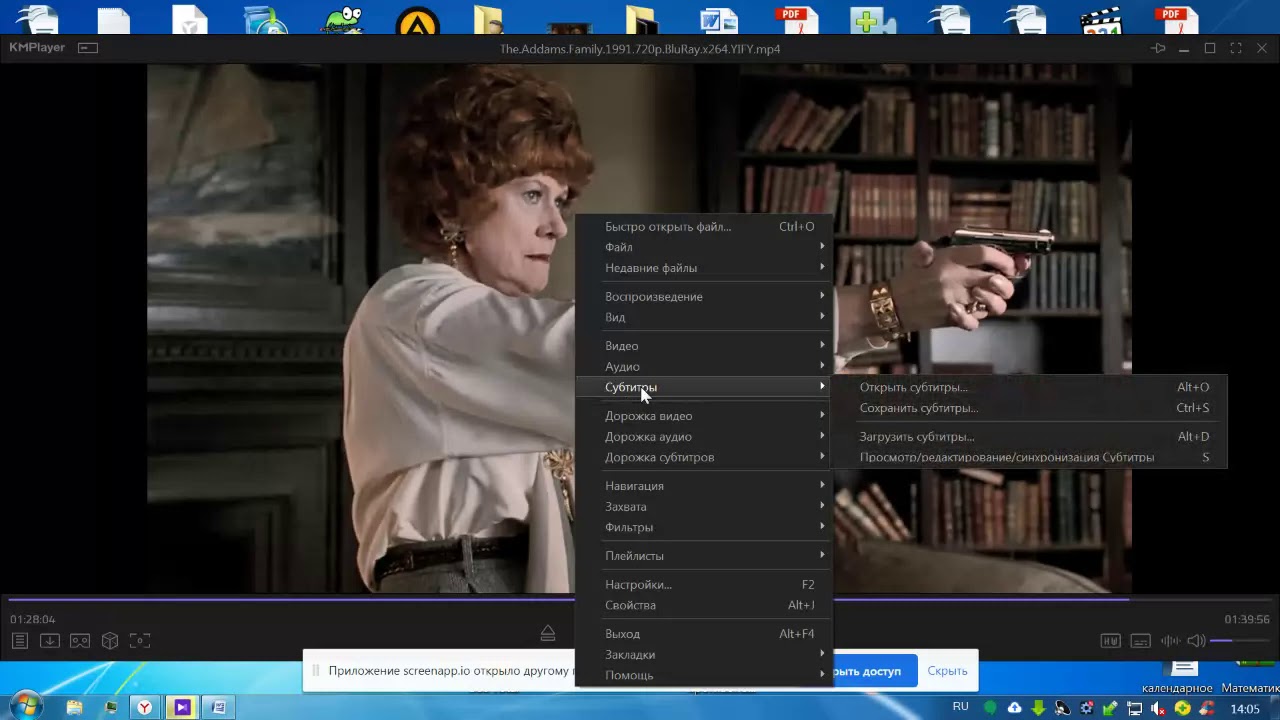Open the playlist panel icon
Screen dimensions: 1280x720
[x=19, y=641]
